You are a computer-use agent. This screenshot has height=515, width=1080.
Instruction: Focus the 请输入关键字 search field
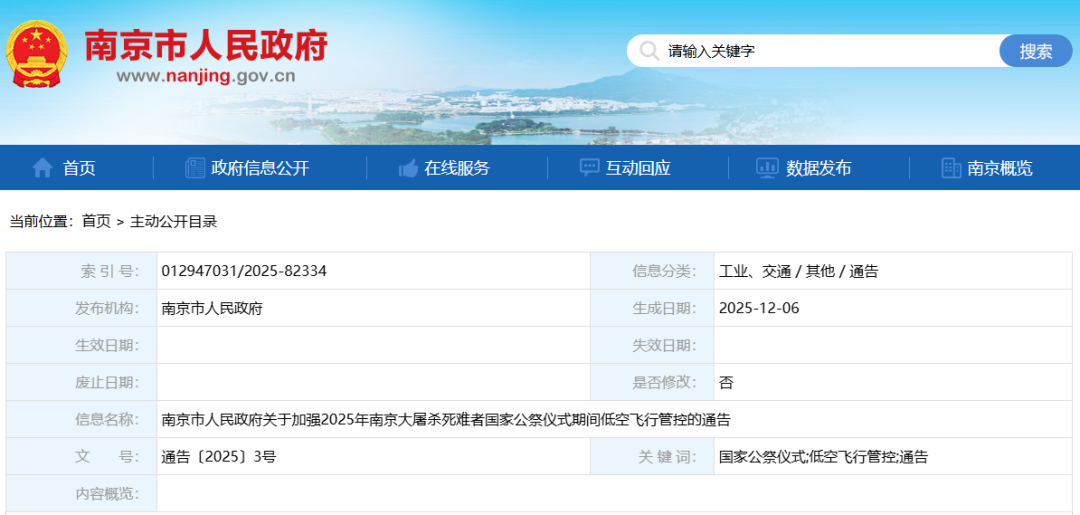pyautogui.click(x=820, y=51)
